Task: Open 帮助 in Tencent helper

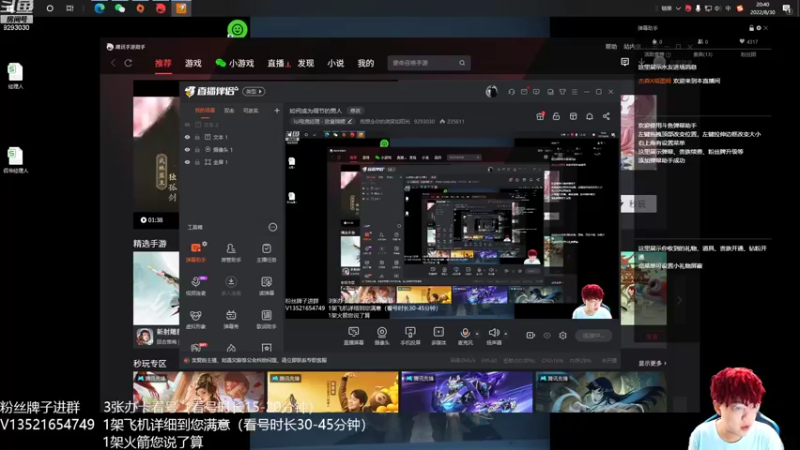Action: click(x=611, y=46)
